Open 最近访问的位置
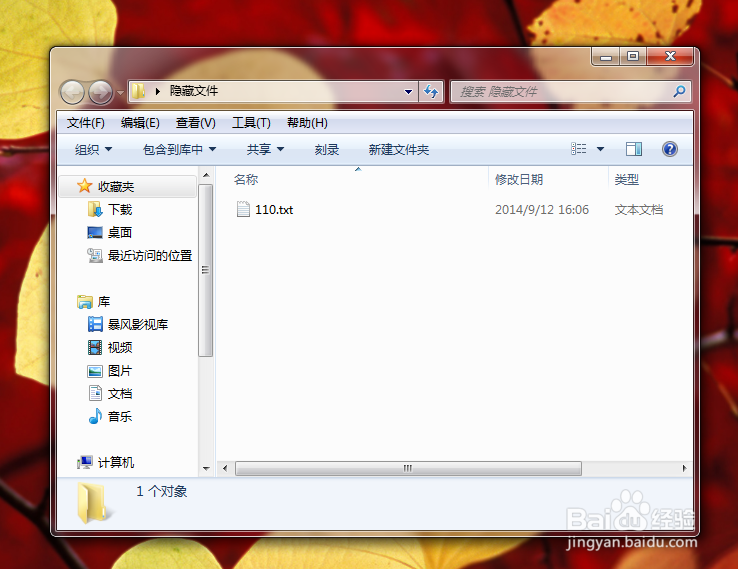The width and height of the screenshot is (738, 569). click(x=150, y=256)
